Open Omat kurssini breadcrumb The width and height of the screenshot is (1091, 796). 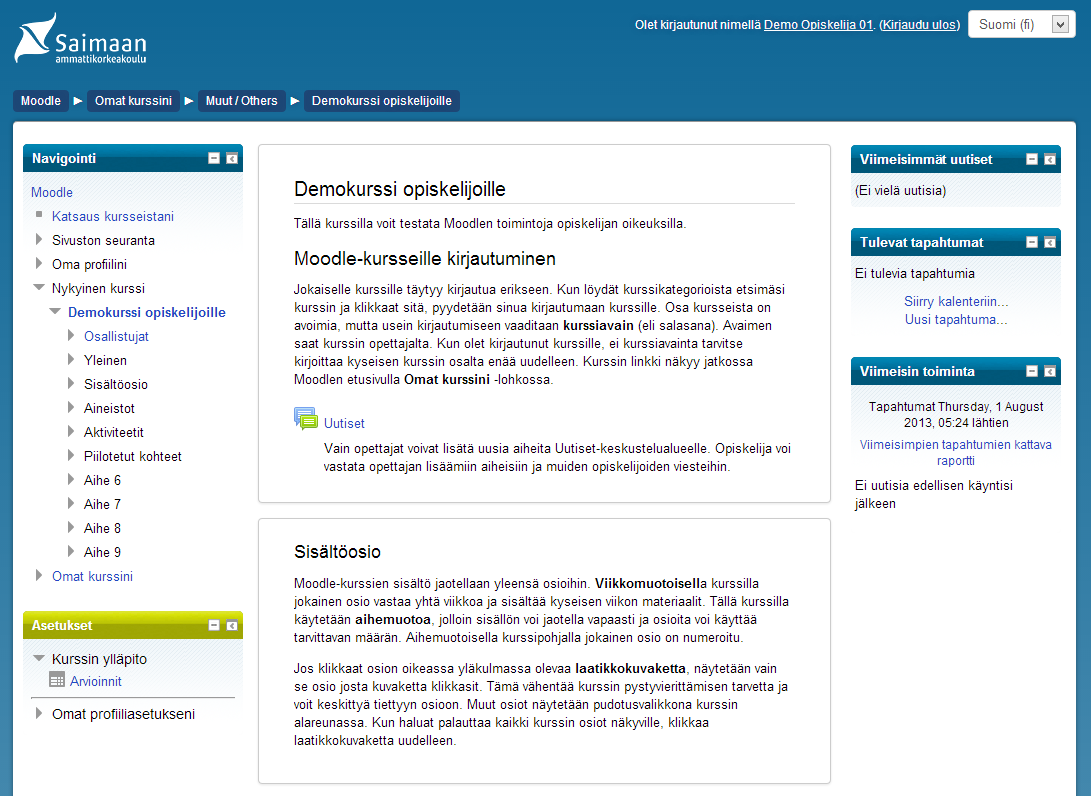(x=133, y=101)
